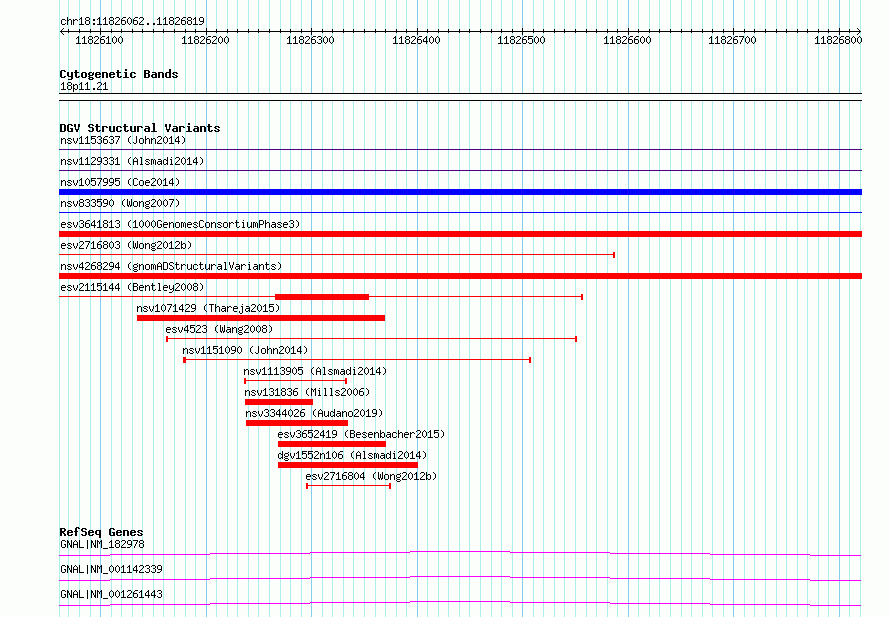Open esv3641813 (1000GenomesConsortiumPhase3) variant label

(180, 224)
